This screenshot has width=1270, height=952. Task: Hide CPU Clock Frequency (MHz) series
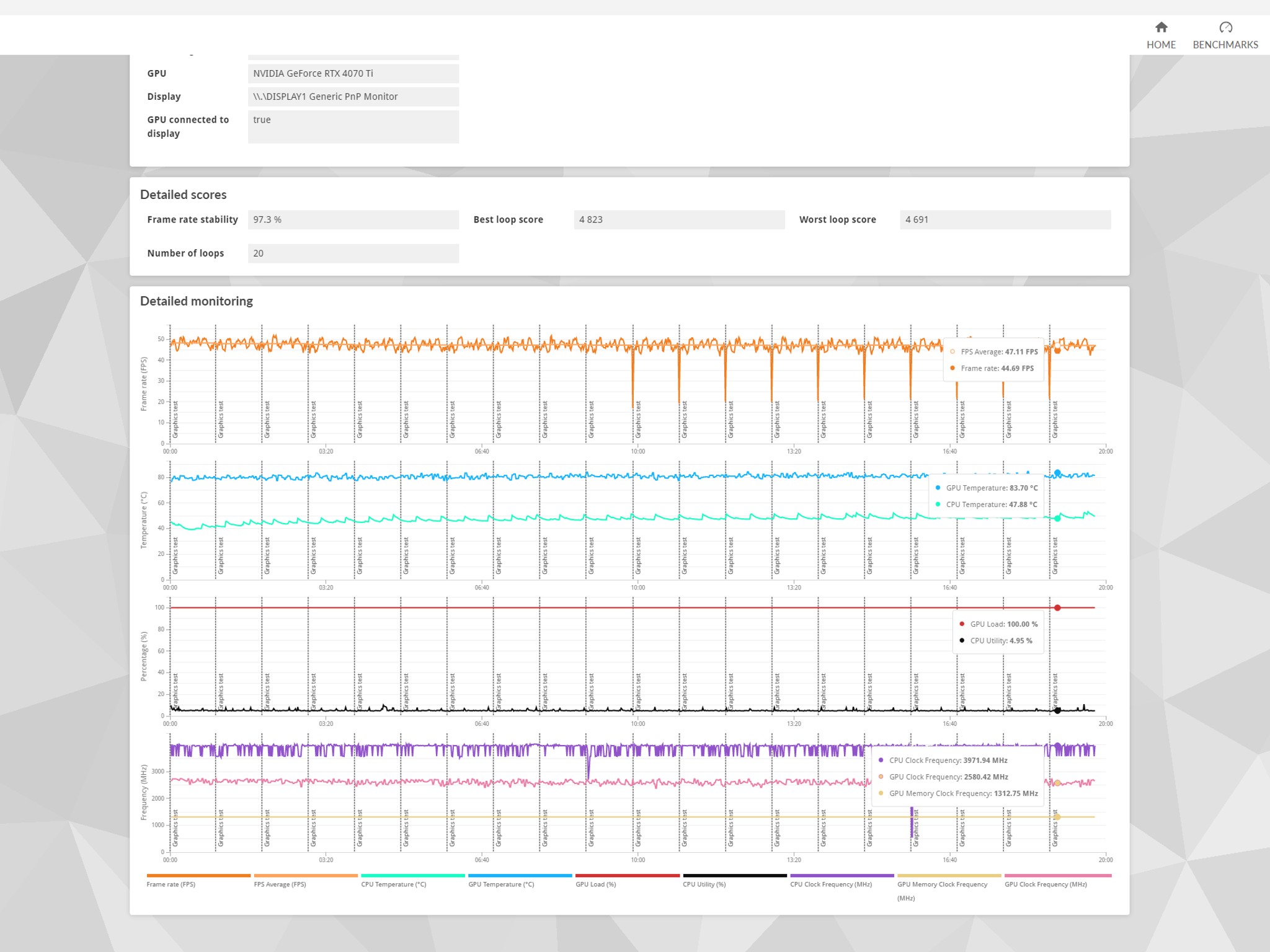click(x=842, y=881)
